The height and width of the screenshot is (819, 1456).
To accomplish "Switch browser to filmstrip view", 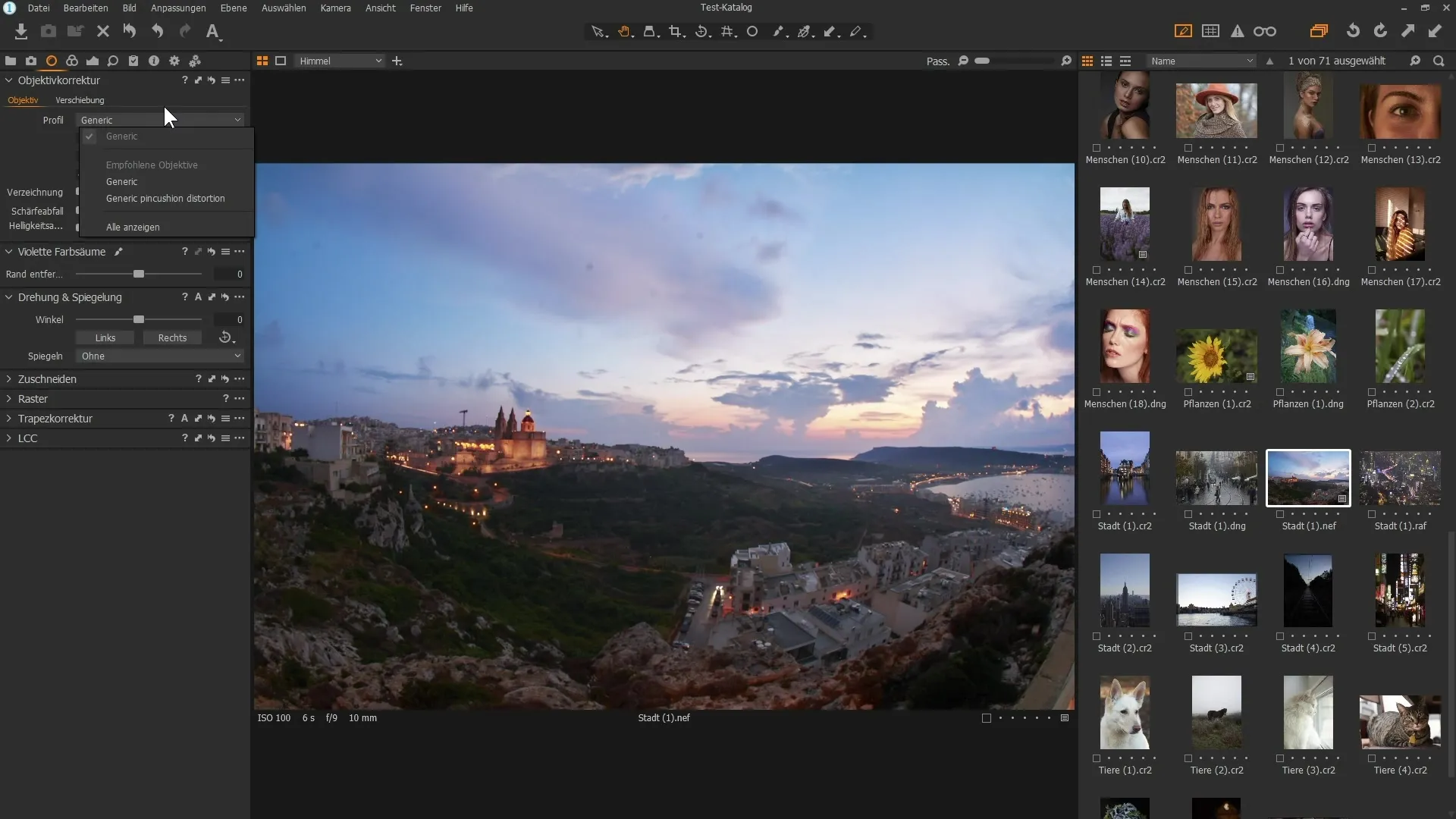I will tap(1125, 61).
